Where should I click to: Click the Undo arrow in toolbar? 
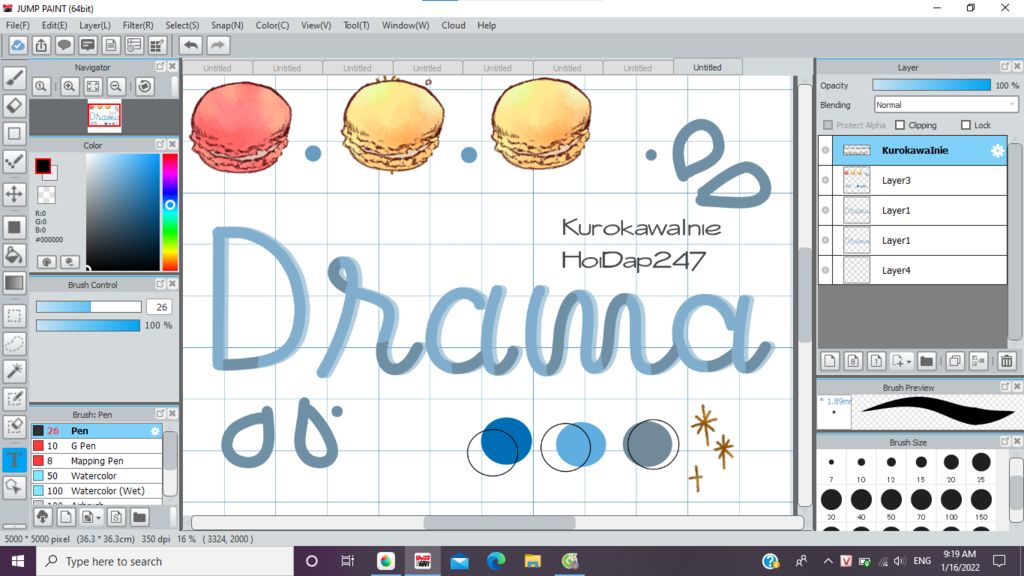click(x=191, y=45)
